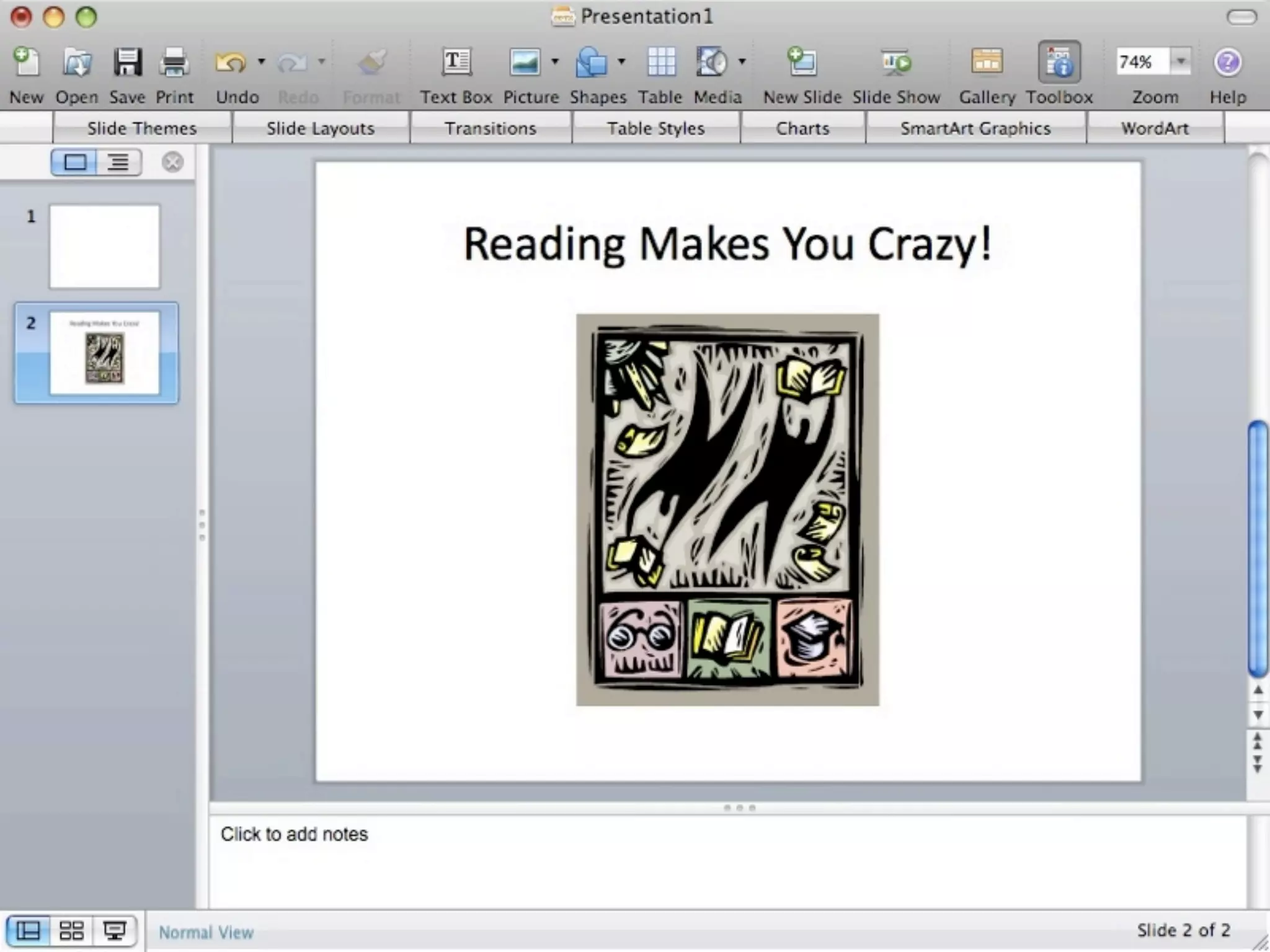The width and height of the screenshot is (1270, 952).
Task: Switch pane to Outline view
Action: point(118,163)
